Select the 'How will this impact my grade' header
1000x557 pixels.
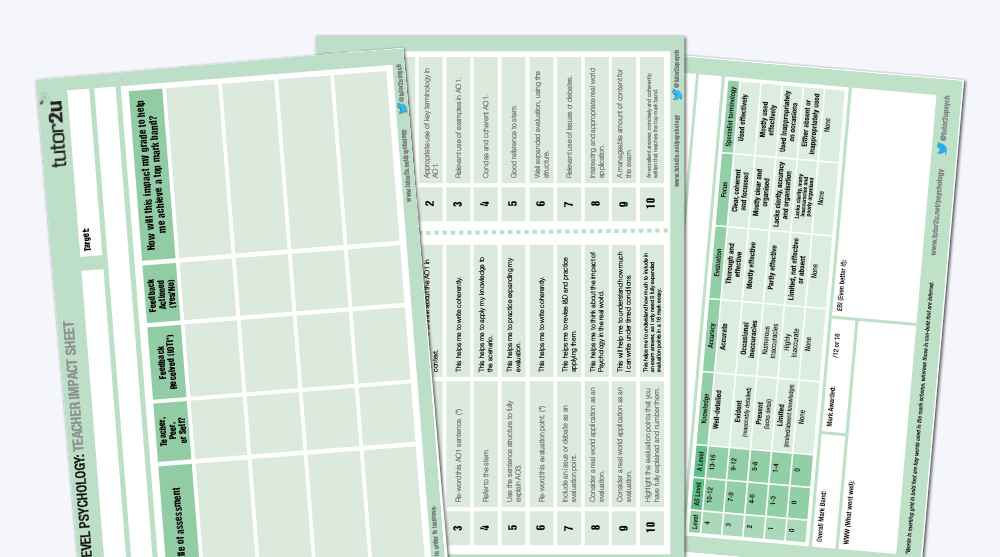152,175
